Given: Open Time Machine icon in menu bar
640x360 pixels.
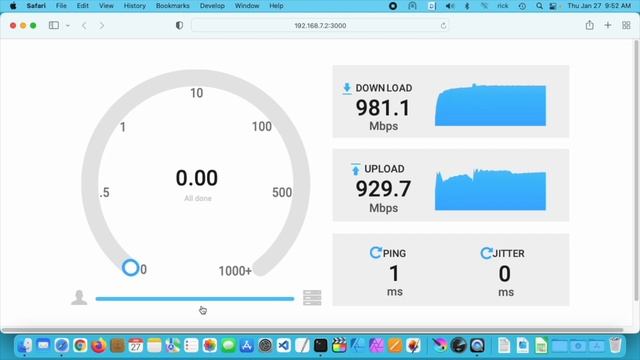Looking at the screenshot, I should pyautogui.click(x=522, y=6).
